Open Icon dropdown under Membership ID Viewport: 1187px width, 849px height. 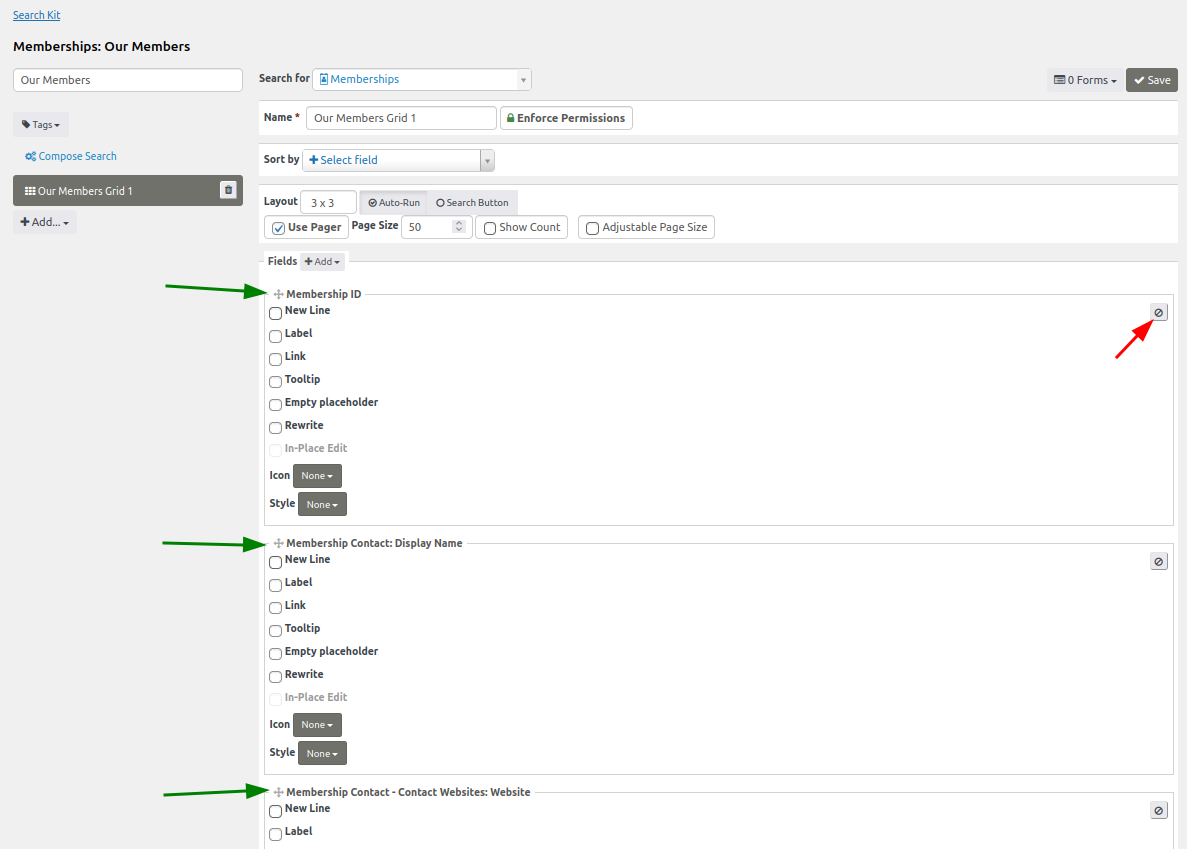317,476
